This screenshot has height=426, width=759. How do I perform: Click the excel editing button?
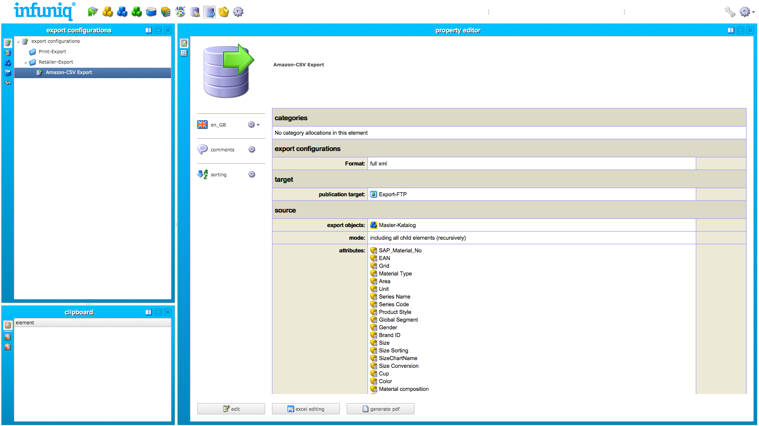click(x=305, y=409)
